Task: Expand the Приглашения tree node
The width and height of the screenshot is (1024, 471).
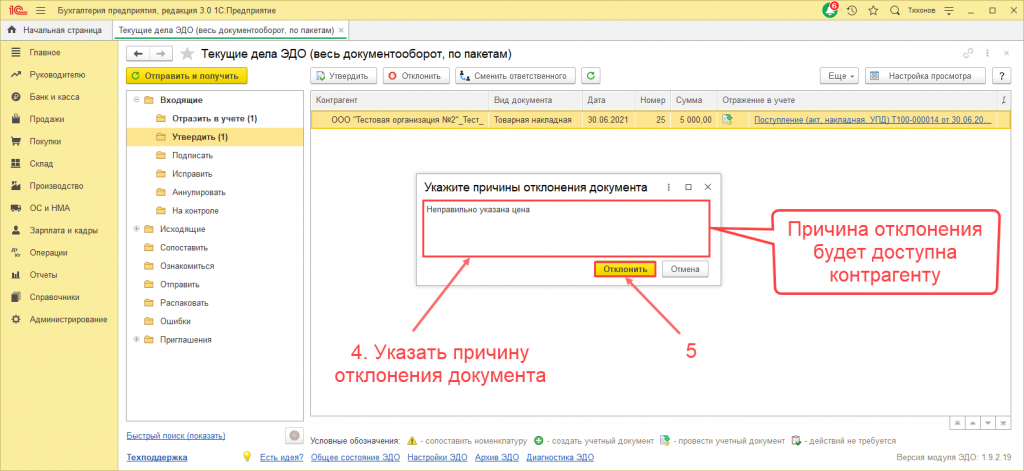Action: click(x=136, y=339)
